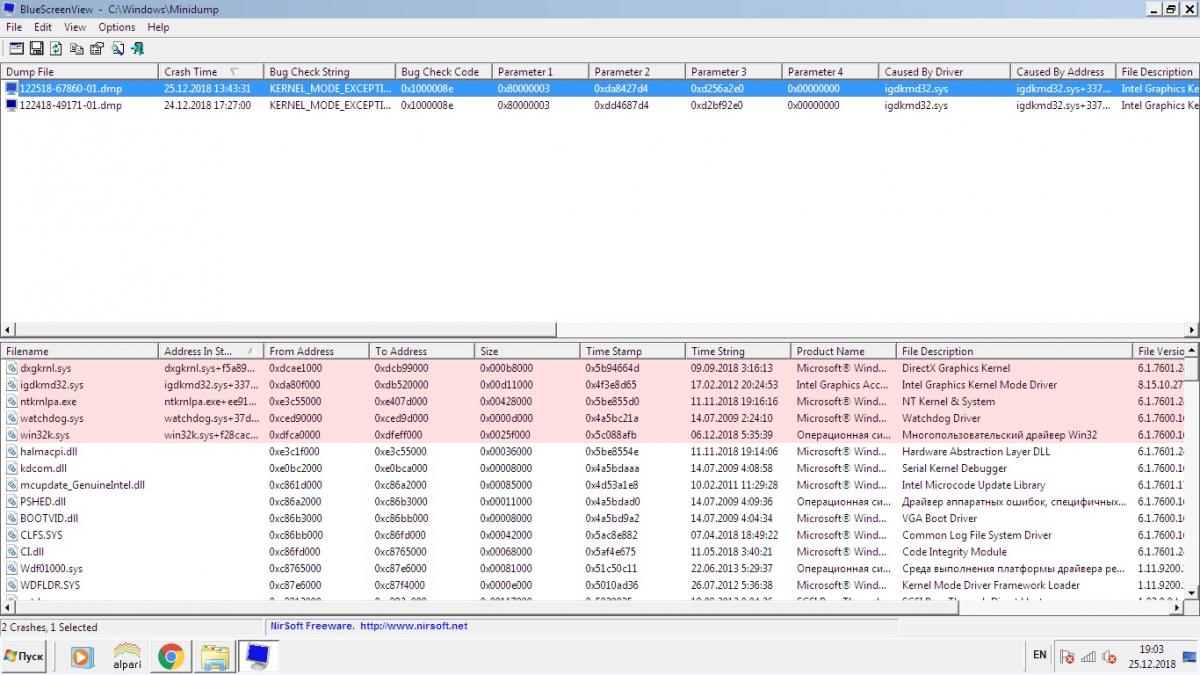Open Google Chrome from the taskbar
Image resolution: width=1200 pixels, height=675 pixels.
[170, 656]
